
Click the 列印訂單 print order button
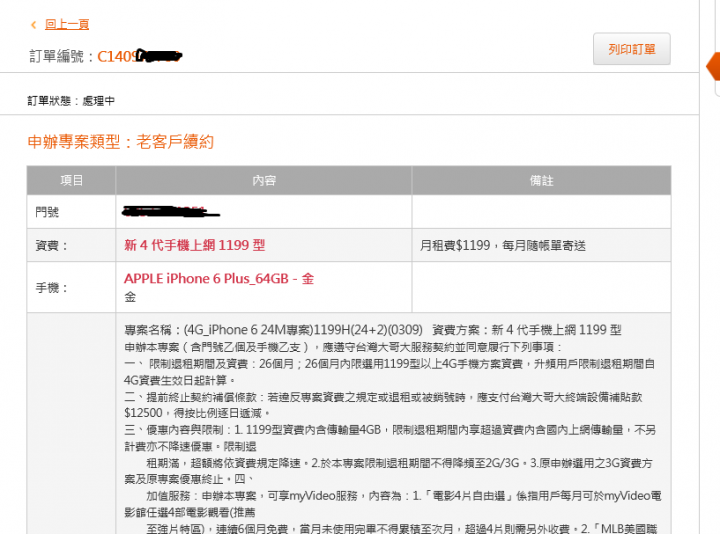(631, 49)
